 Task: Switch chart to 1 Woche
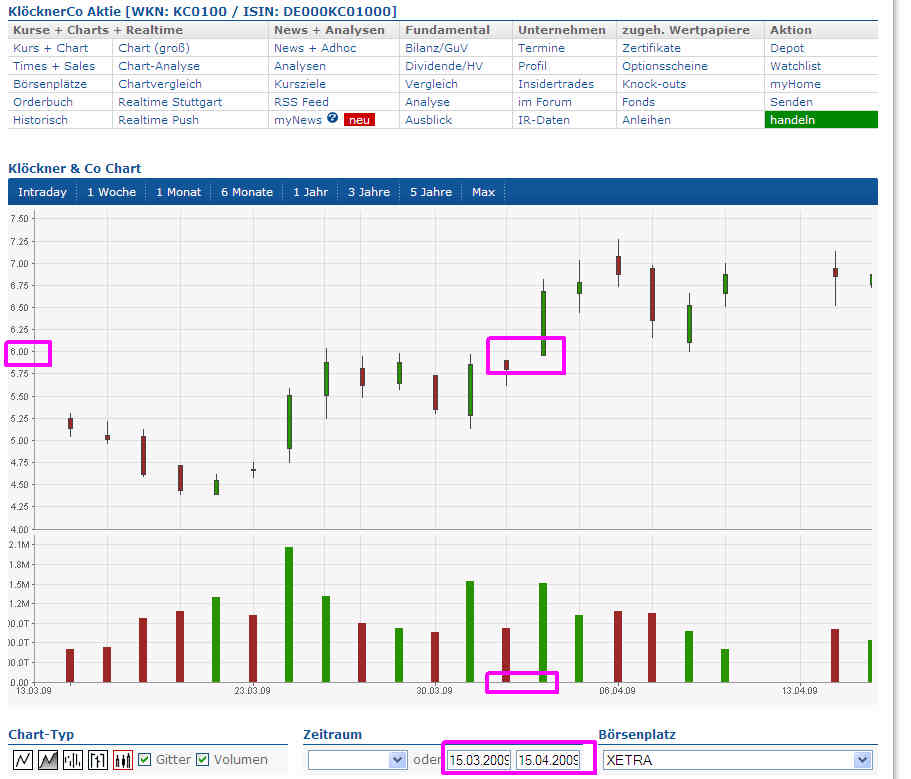tap(111, 192)
